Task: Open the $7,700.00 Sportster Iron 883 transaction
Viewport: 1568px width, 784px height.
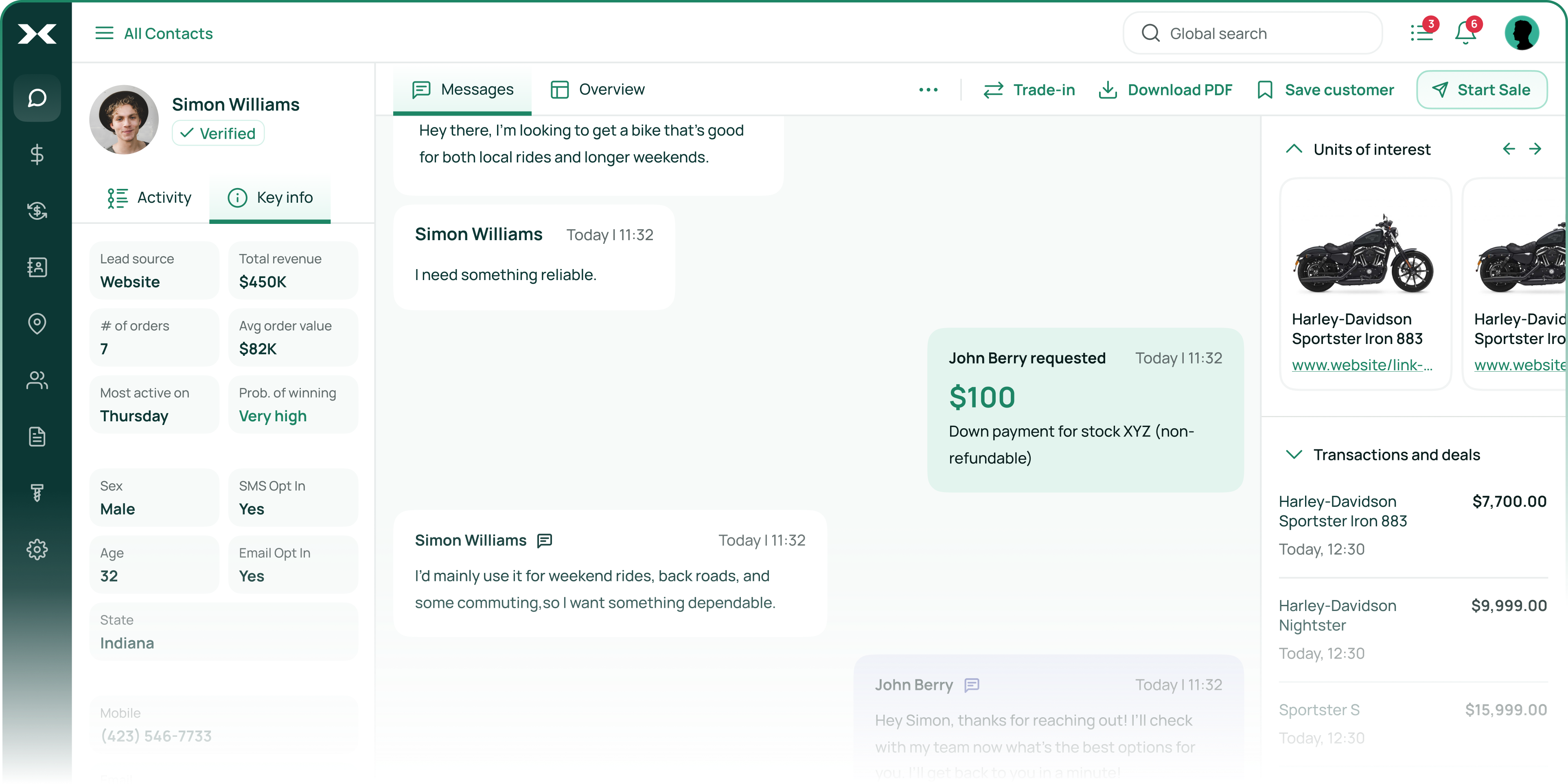Action: pos(1412,525)
